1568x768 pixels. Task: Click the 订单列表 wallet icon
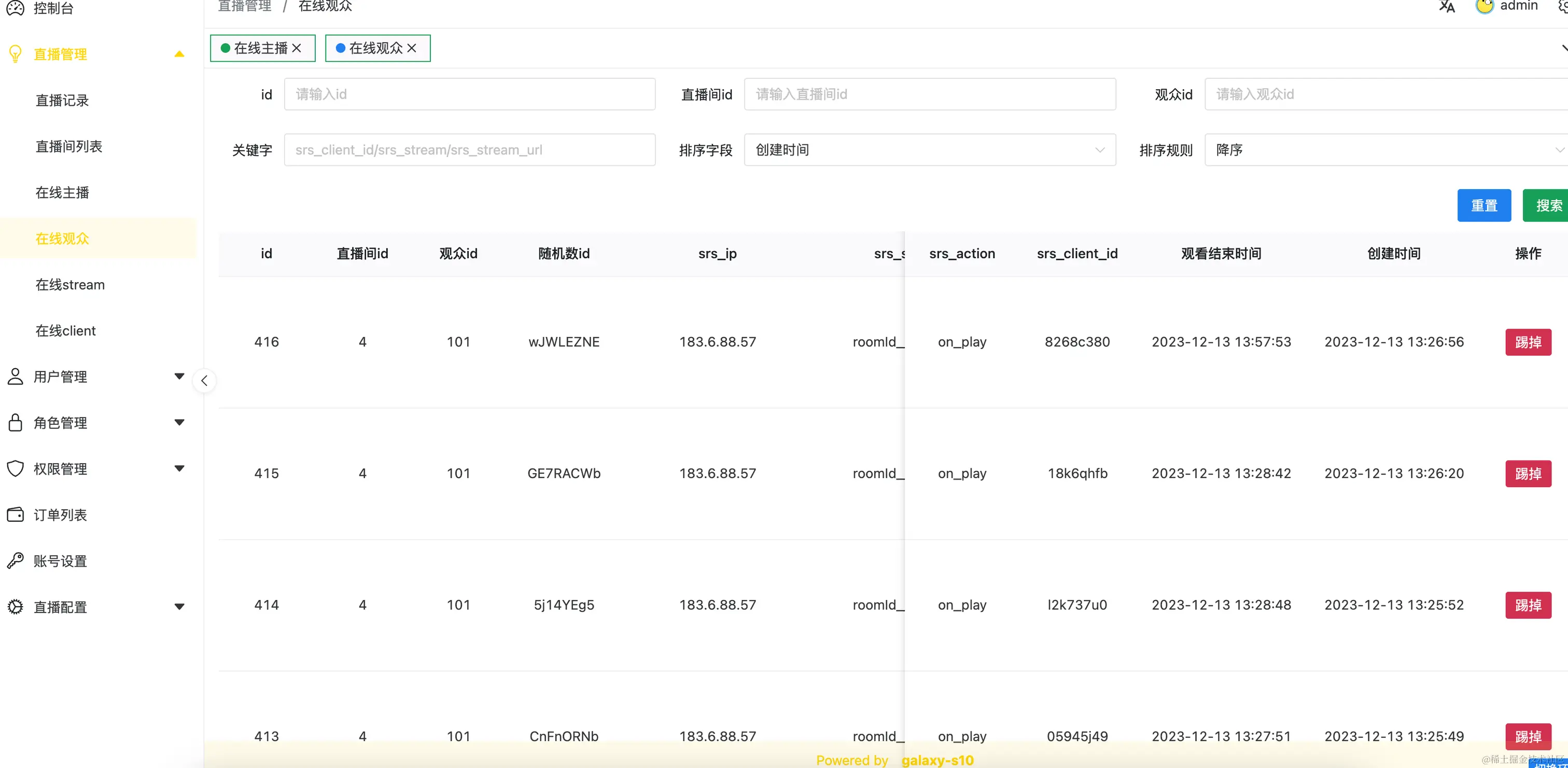point(15,515)
